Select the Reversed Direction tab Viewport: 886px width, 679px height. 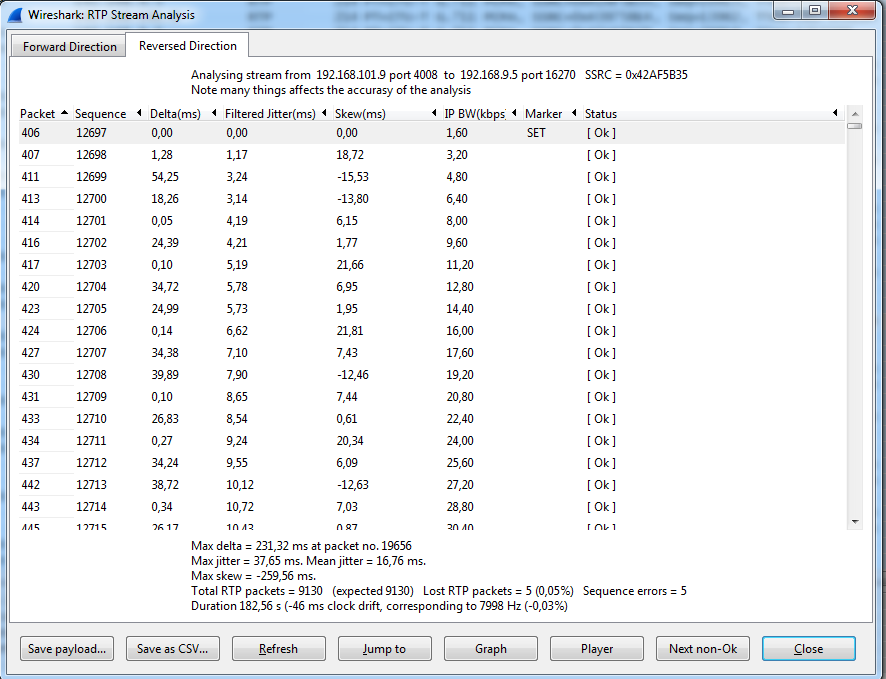(187, 46)
